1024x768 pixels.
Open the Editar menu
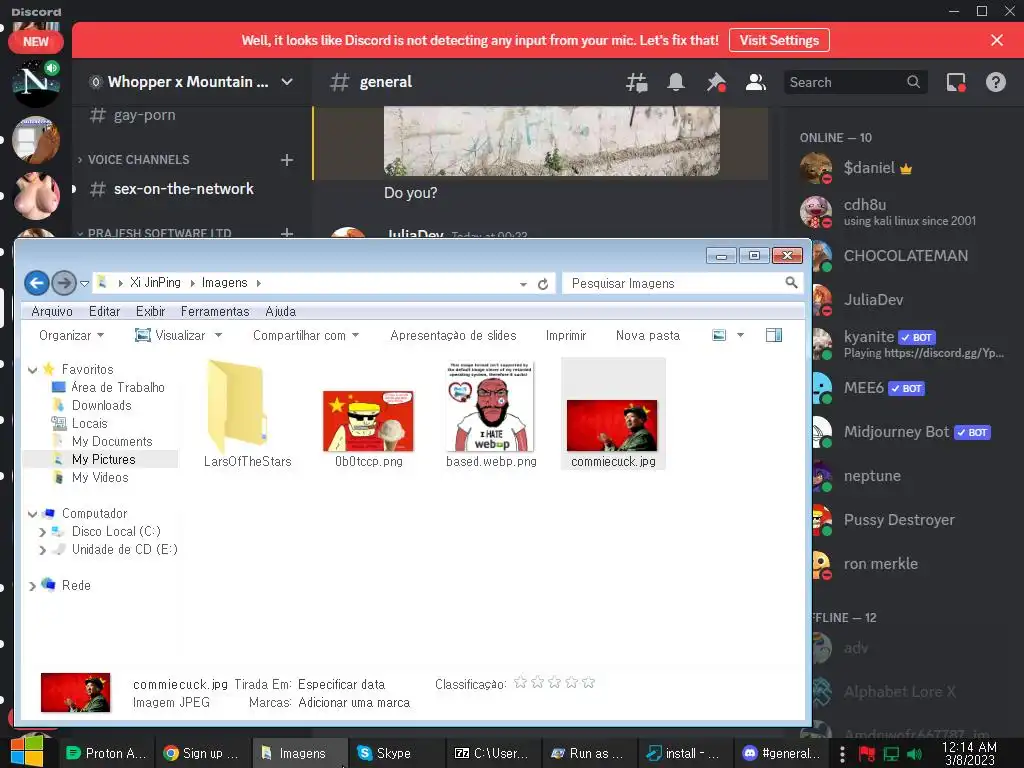pos(104,312)
